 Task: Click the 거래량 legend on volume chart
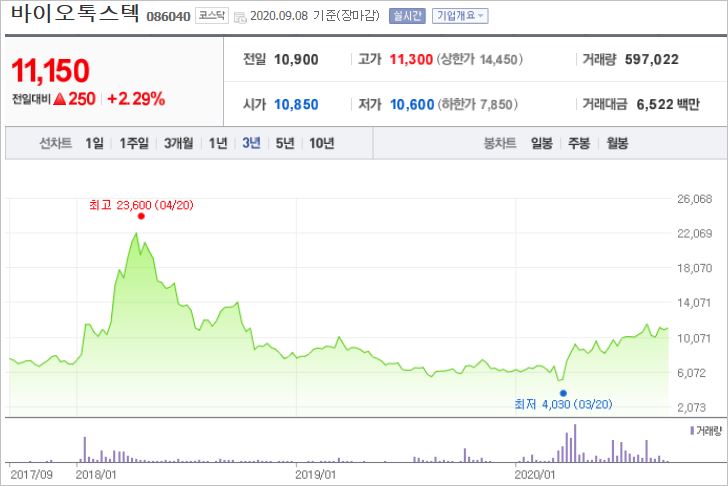tap(706, 431)
